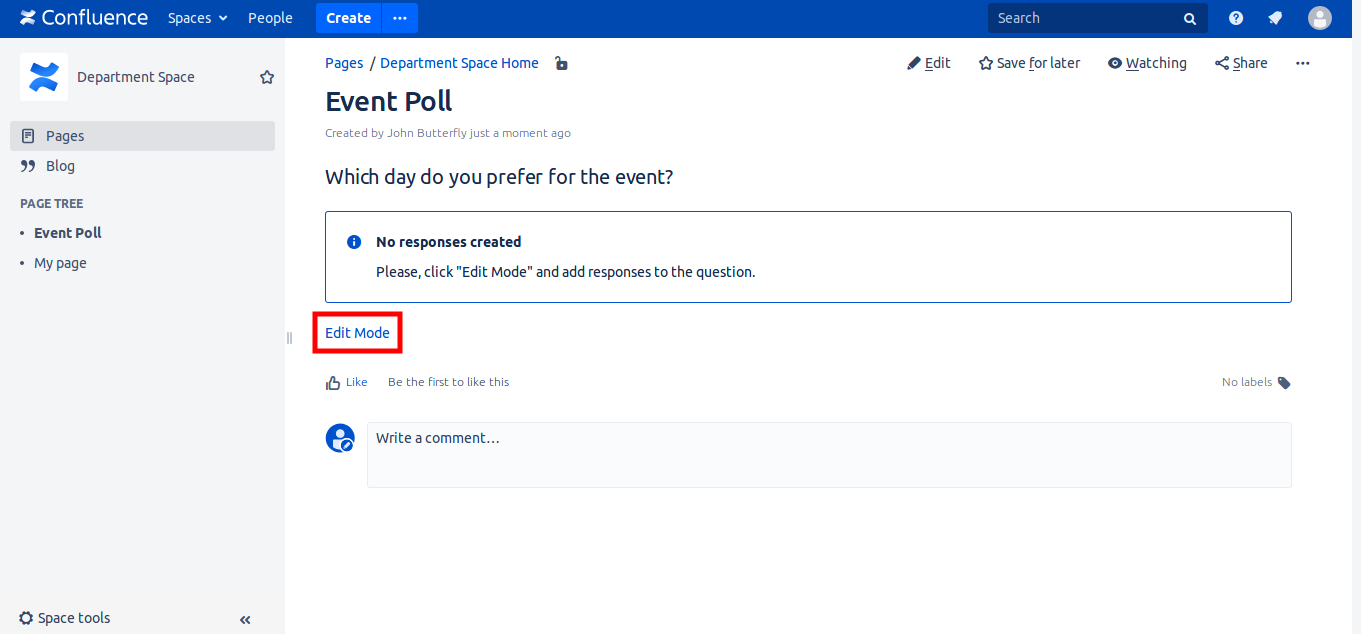The height and width of the screenshot is (634, 1361).
Task: Click the Edit Mode link
Action: pos(357,333)
